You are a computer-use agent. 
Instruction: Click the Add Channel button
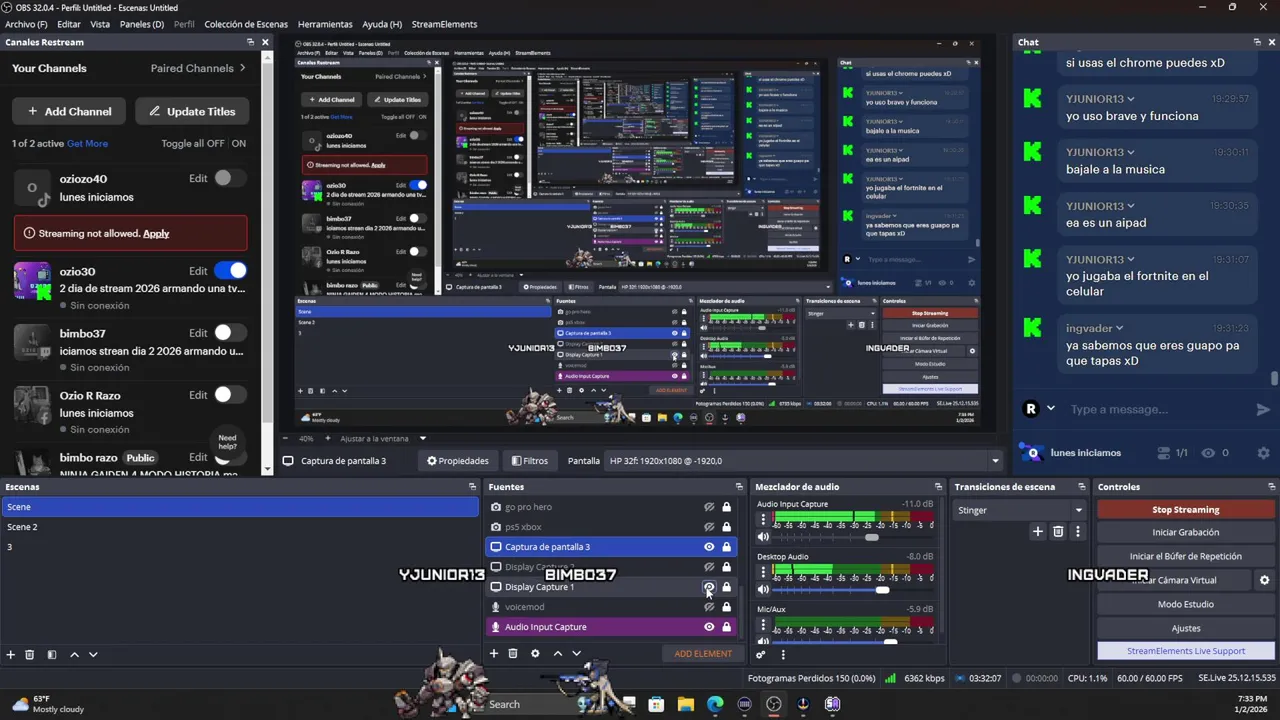pos(69,111)
